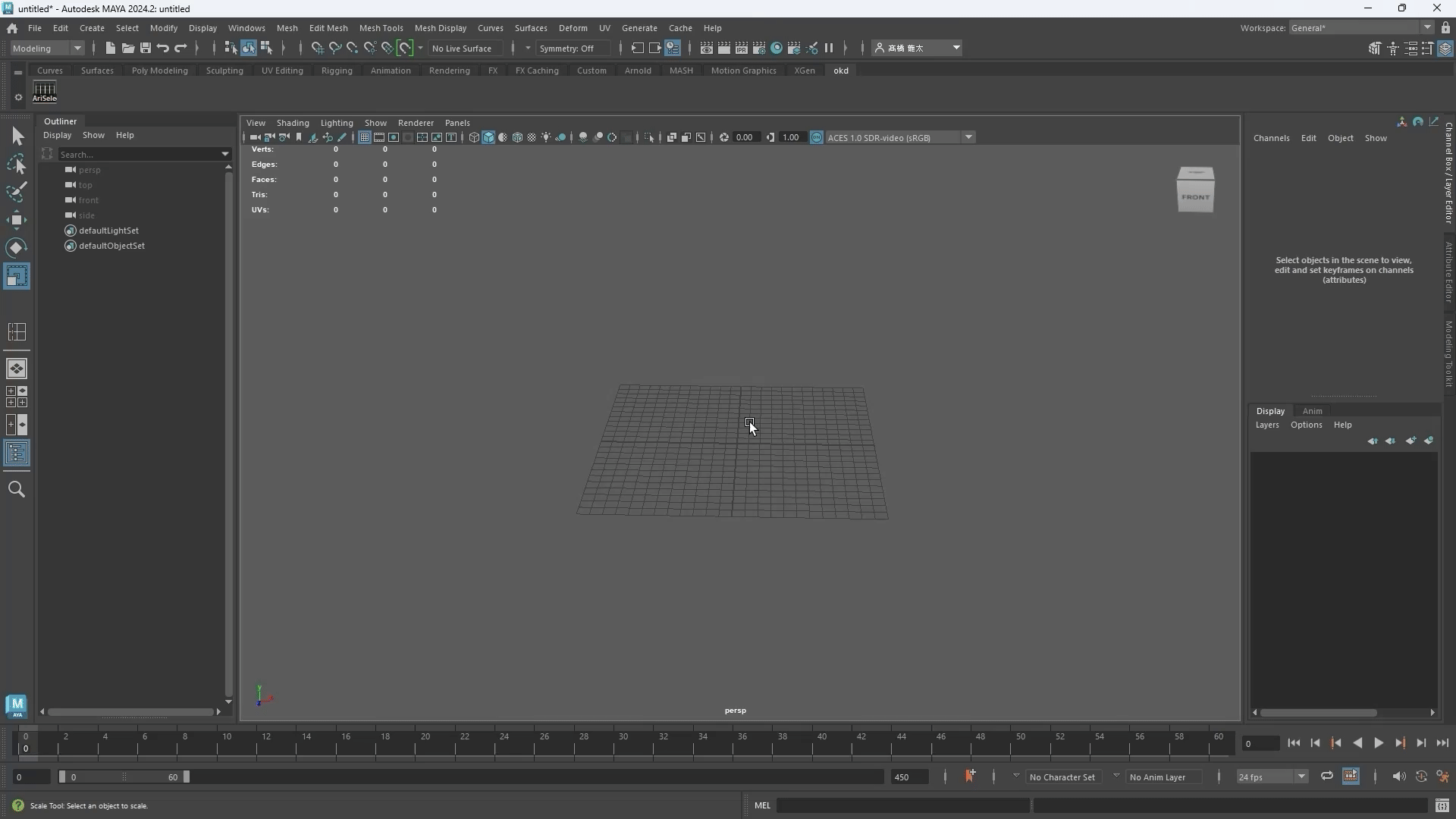This screenshot has width=1456, height=819.
Task: Select the Move tool in toolbox
Action: click(x=17, y=220)
